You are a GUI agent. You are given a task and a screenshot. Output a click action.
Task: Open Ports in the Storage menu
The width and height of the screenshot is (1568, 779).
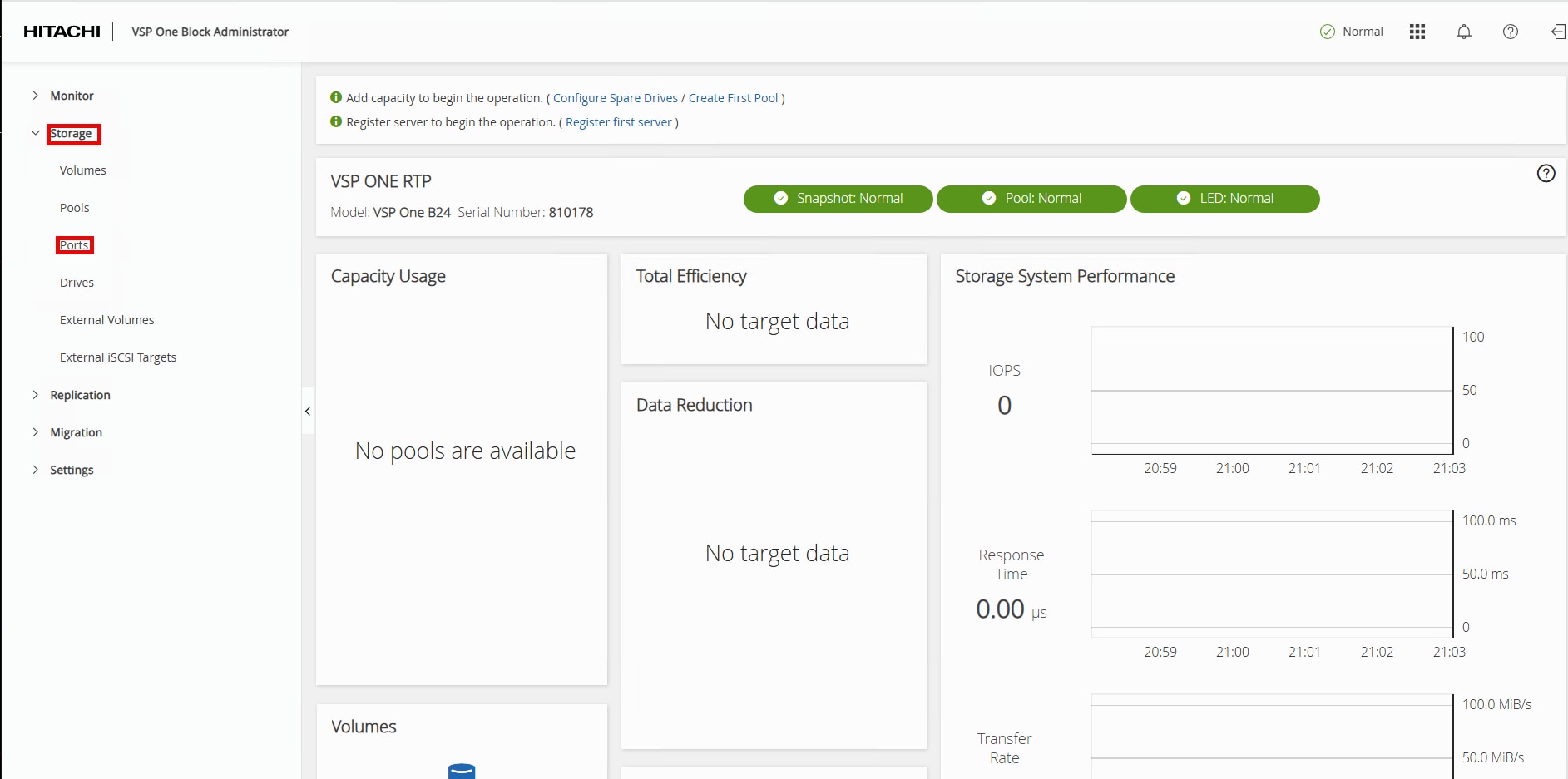[x=74, y=245]
